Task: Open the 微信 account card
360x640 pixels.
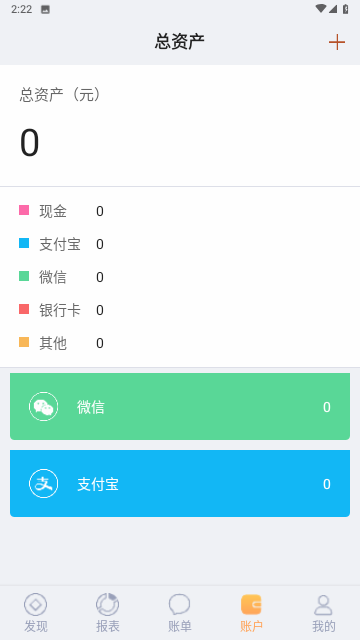Action: 180,407
